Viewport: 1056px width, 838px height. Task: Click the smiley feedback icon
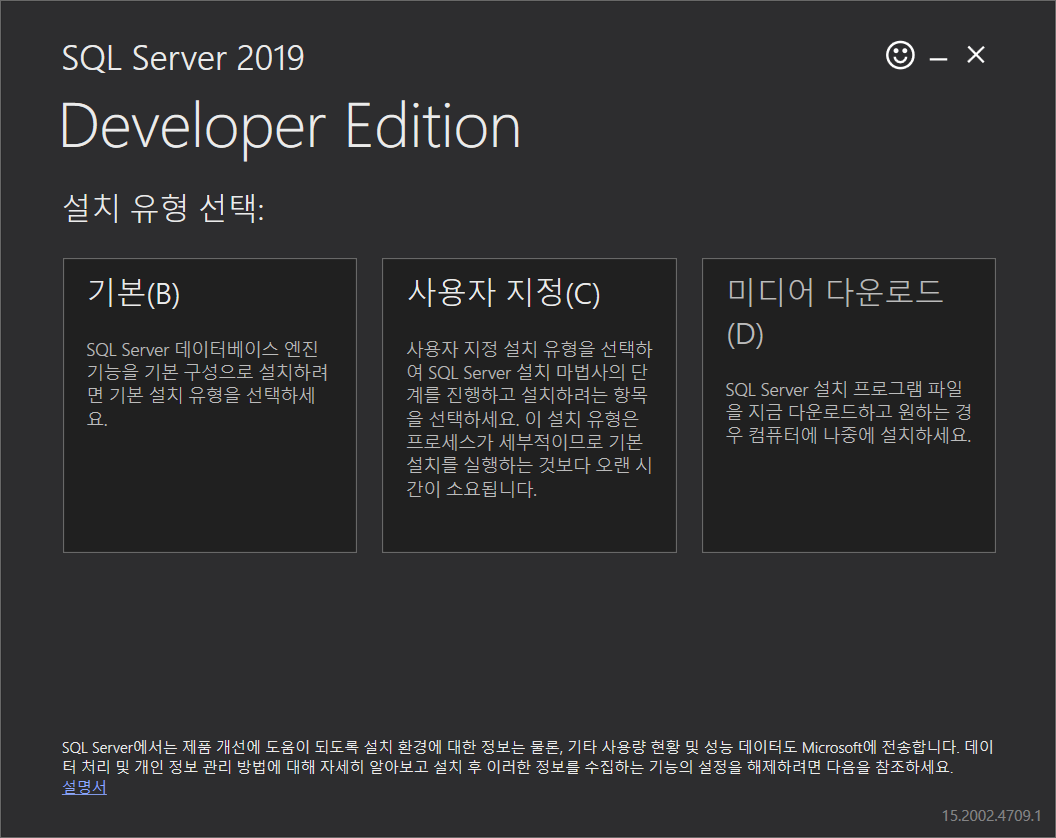900,55
